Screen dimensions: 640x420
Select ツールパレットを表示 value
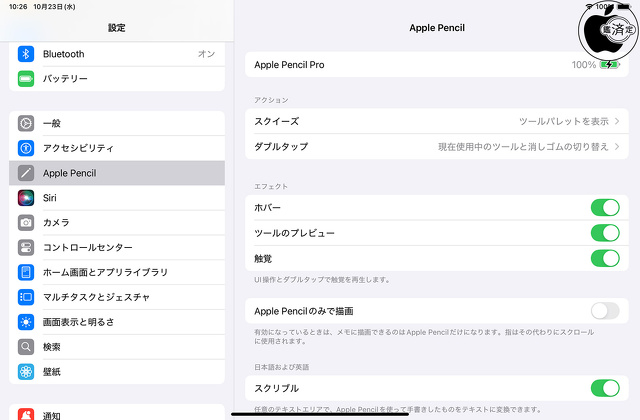[564, 121]
